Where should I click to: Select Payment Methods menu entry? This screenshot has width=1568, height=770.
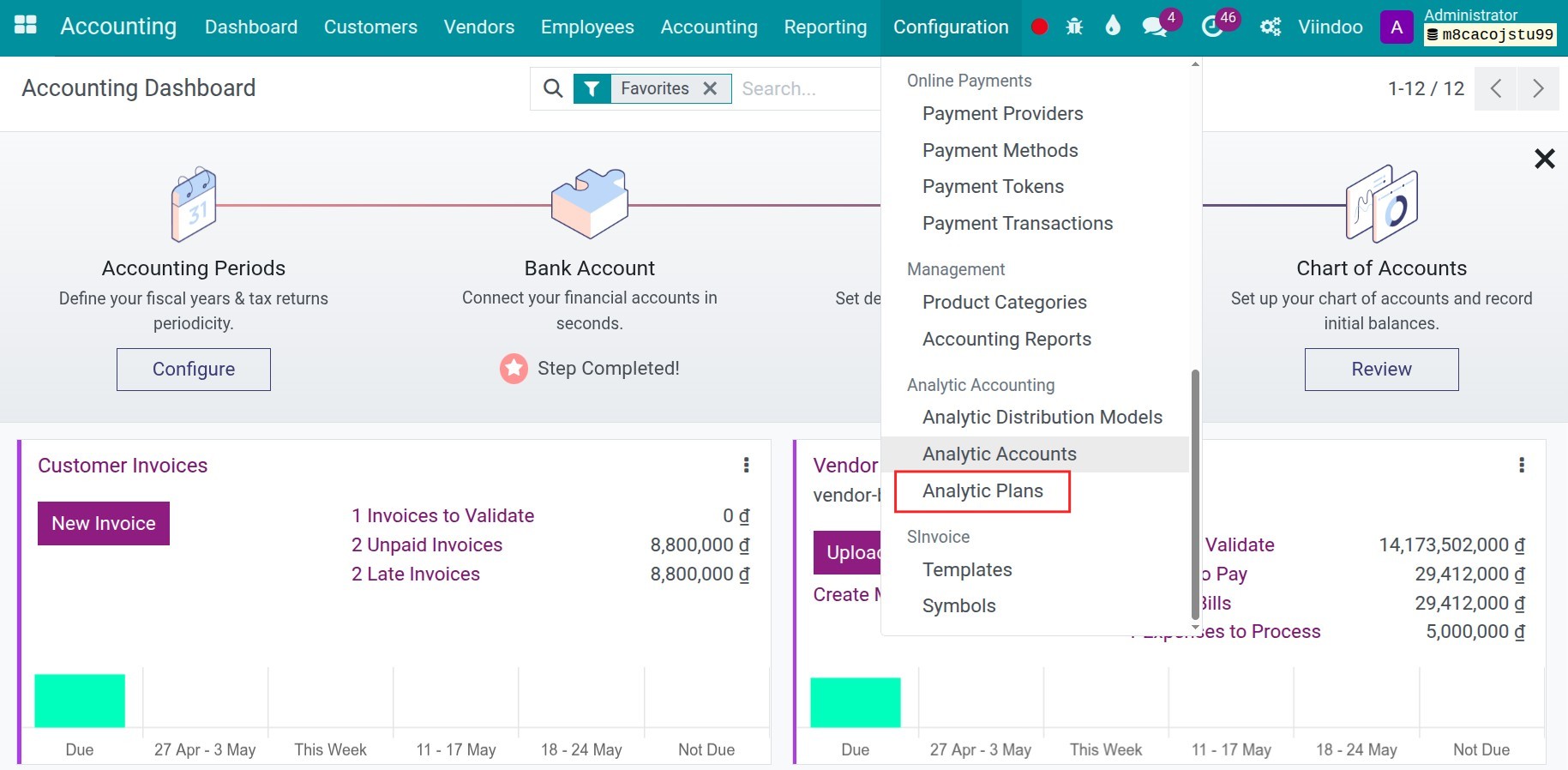click(x=1000, y=150)
